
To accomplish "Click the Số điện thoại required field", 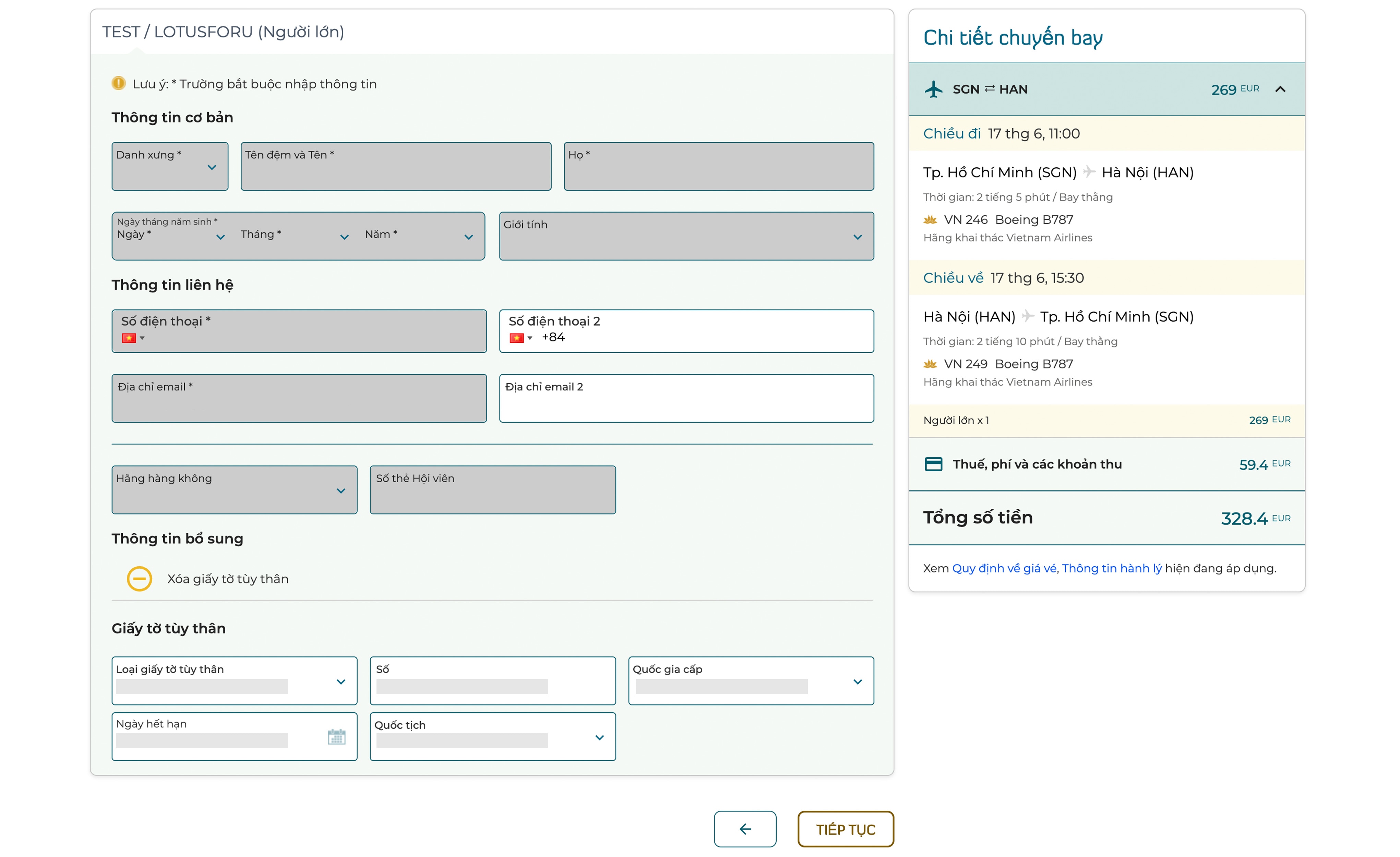I will [x=299, y=331].
